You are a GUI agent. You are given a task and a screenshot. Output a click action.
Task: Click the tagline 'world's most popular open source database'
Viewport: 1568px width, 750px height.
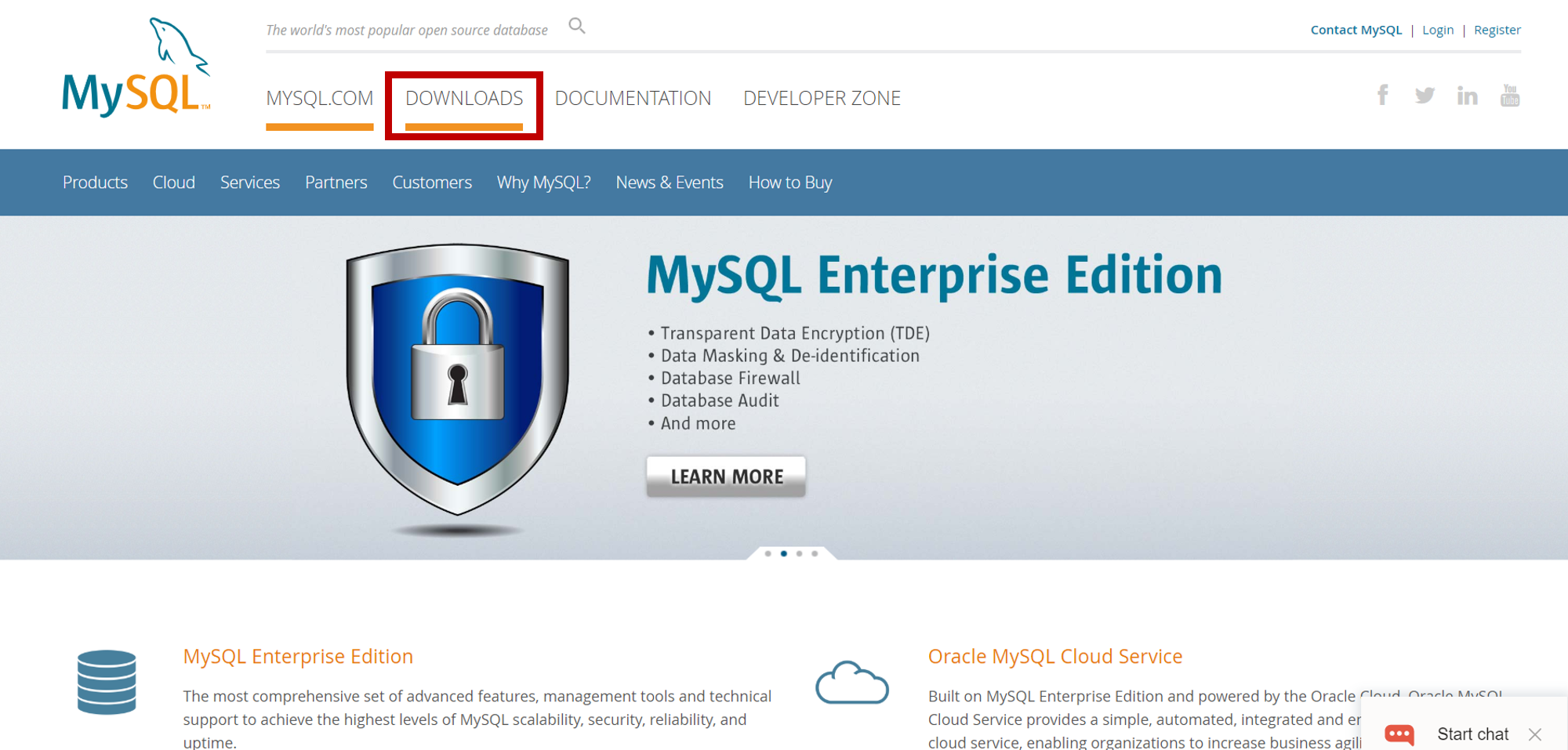[x=419, y=30]
